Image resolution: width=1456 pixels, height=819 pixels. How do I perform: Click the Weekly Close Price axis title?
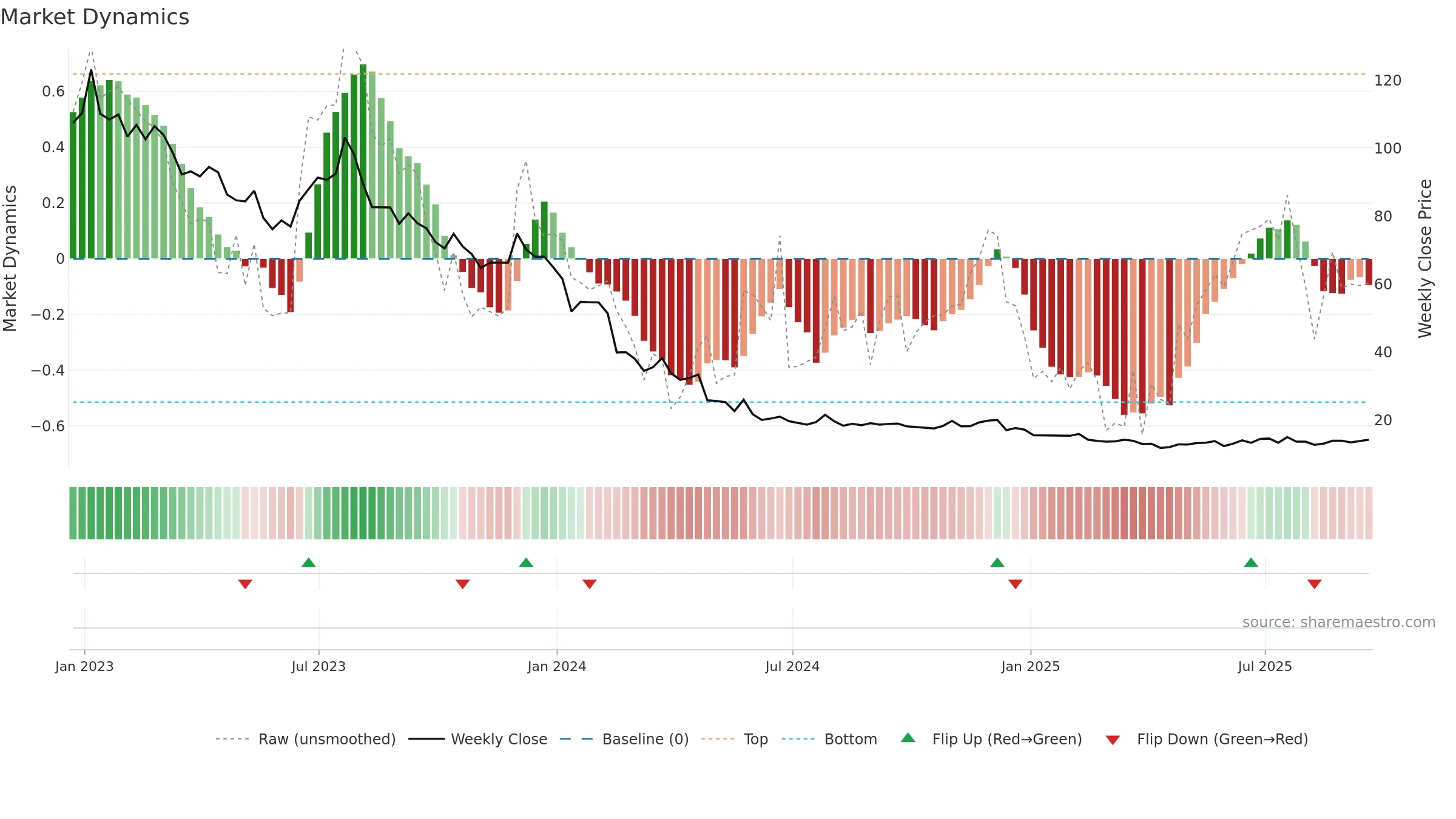1425,258
